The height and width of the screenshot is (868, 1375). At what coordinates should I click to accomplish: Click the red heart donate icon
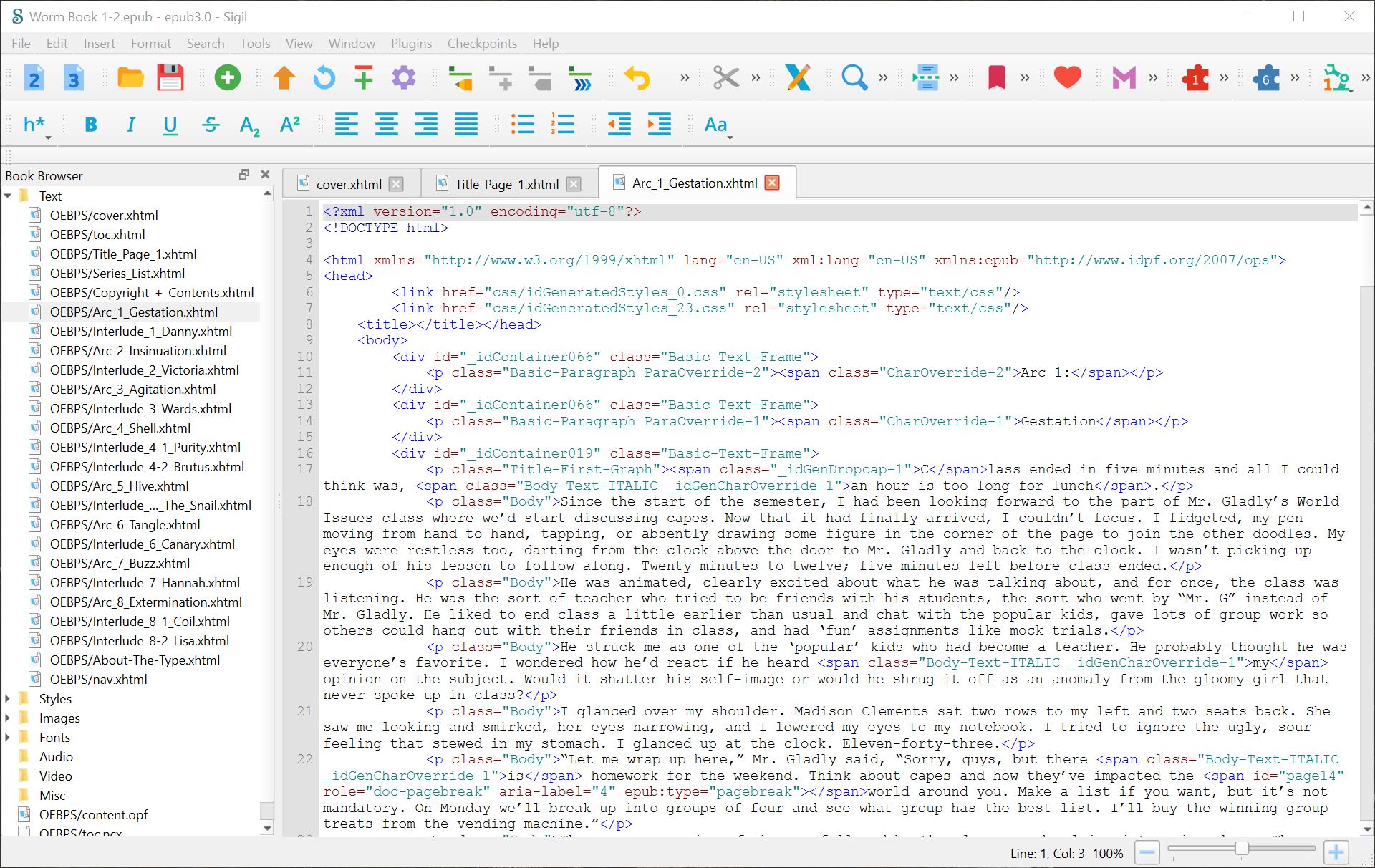[1067, 77]
